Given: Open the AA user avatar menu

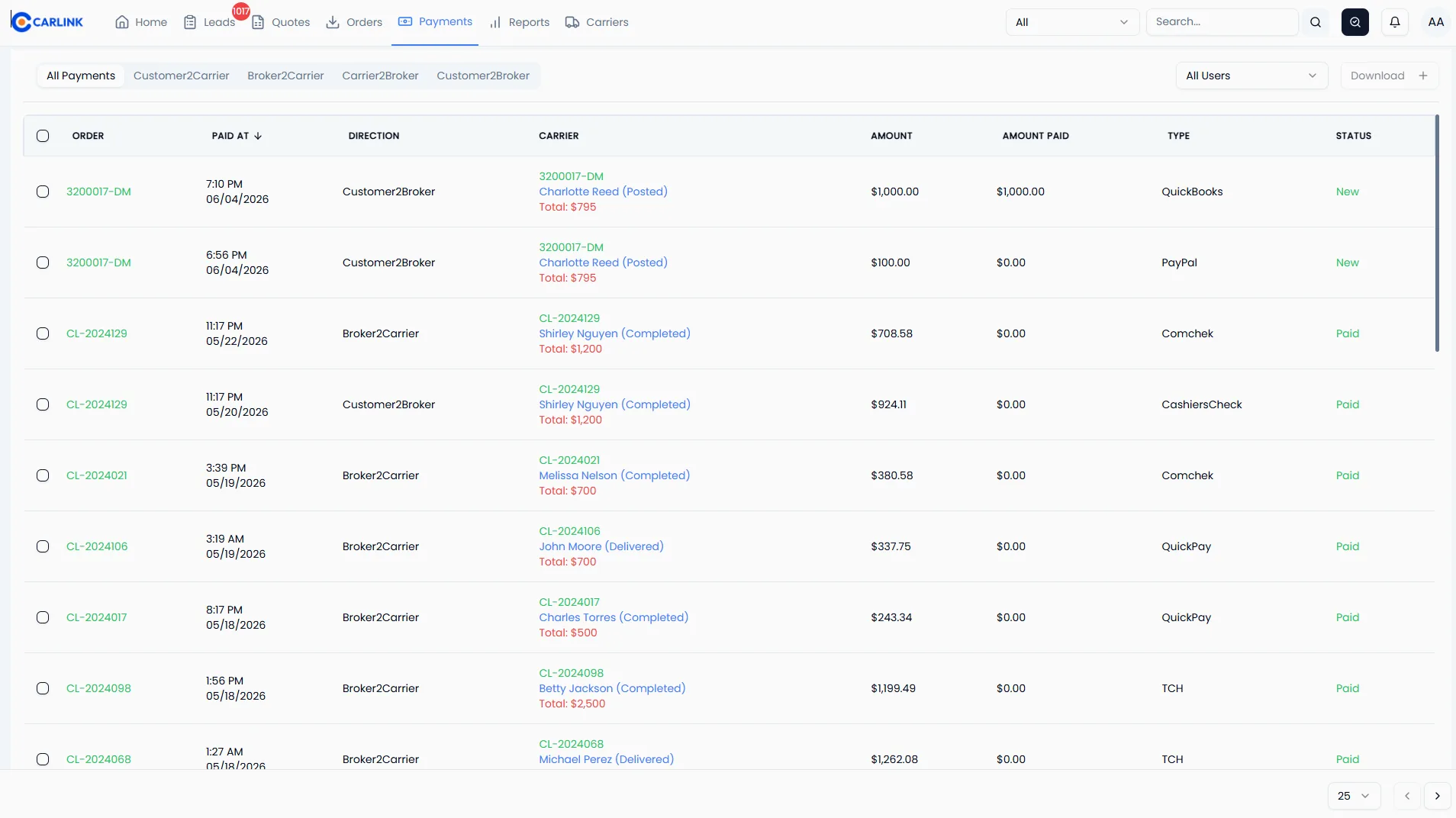Looking at the screenshot, I should (x=1436, y=22).
